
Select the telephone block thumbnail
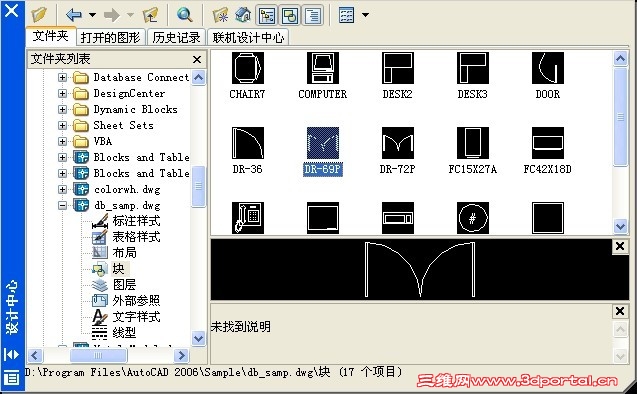[248, 218]
